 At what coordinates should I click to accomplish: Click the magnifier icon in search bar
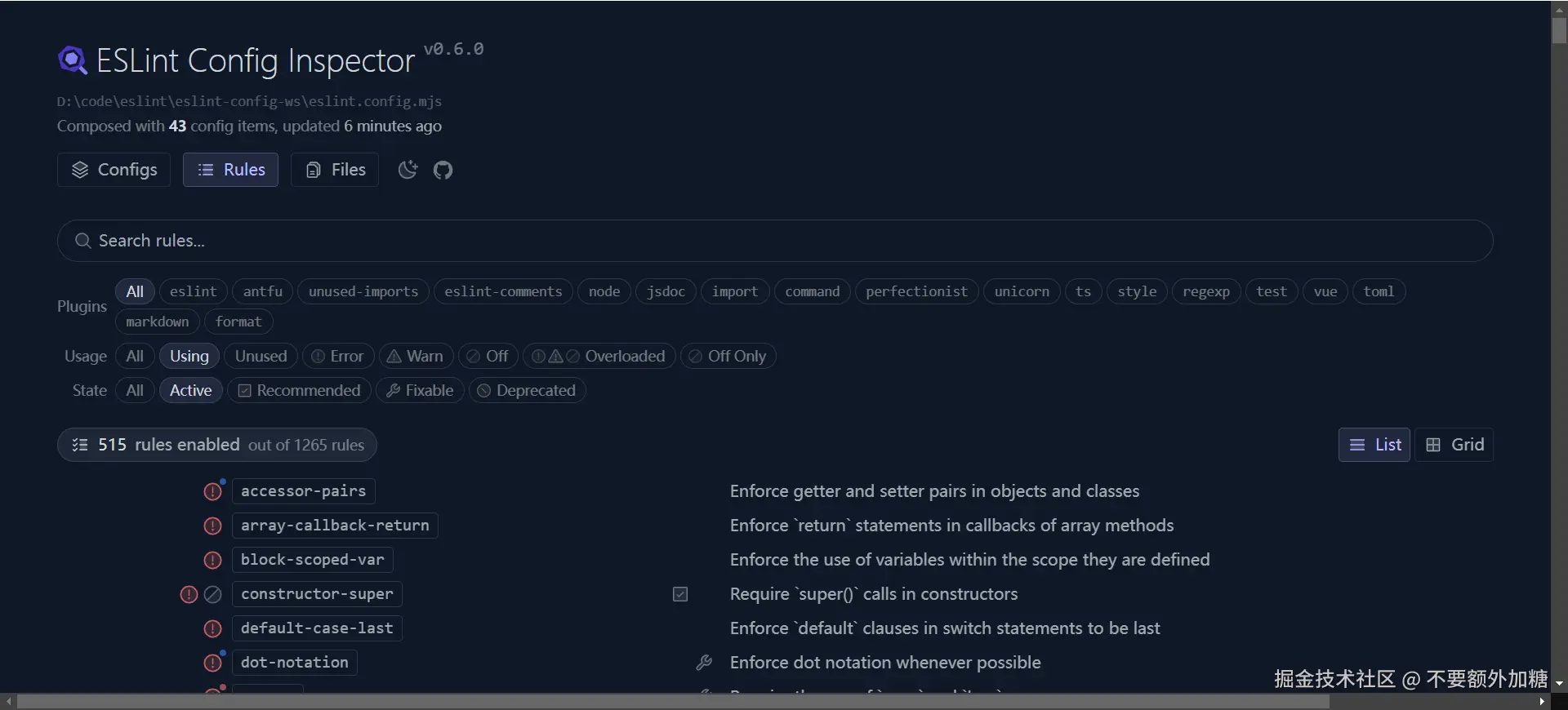tap(82, 241)
